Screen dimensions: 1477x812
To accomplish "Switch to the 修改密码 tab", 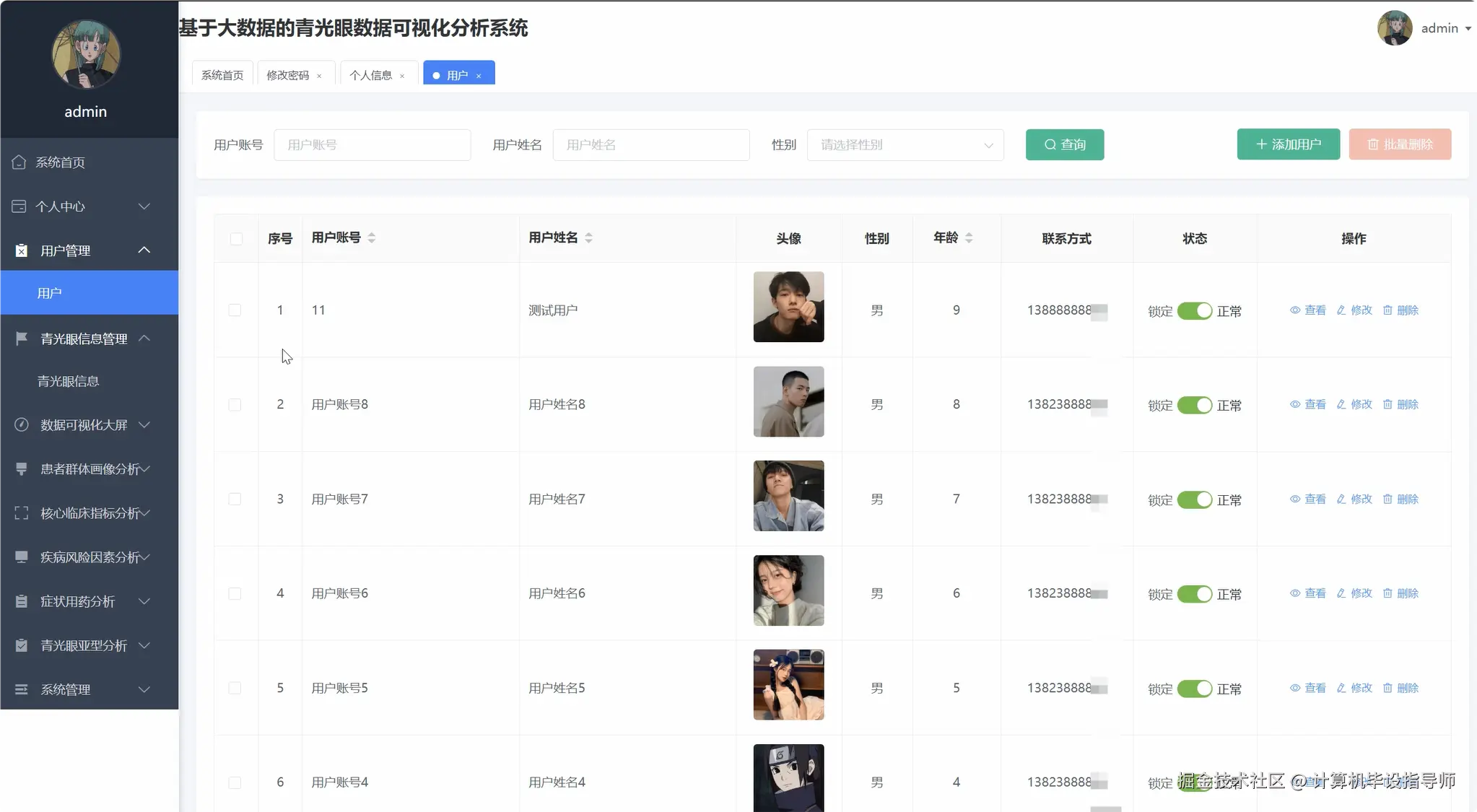I will (x=288, y=74).
